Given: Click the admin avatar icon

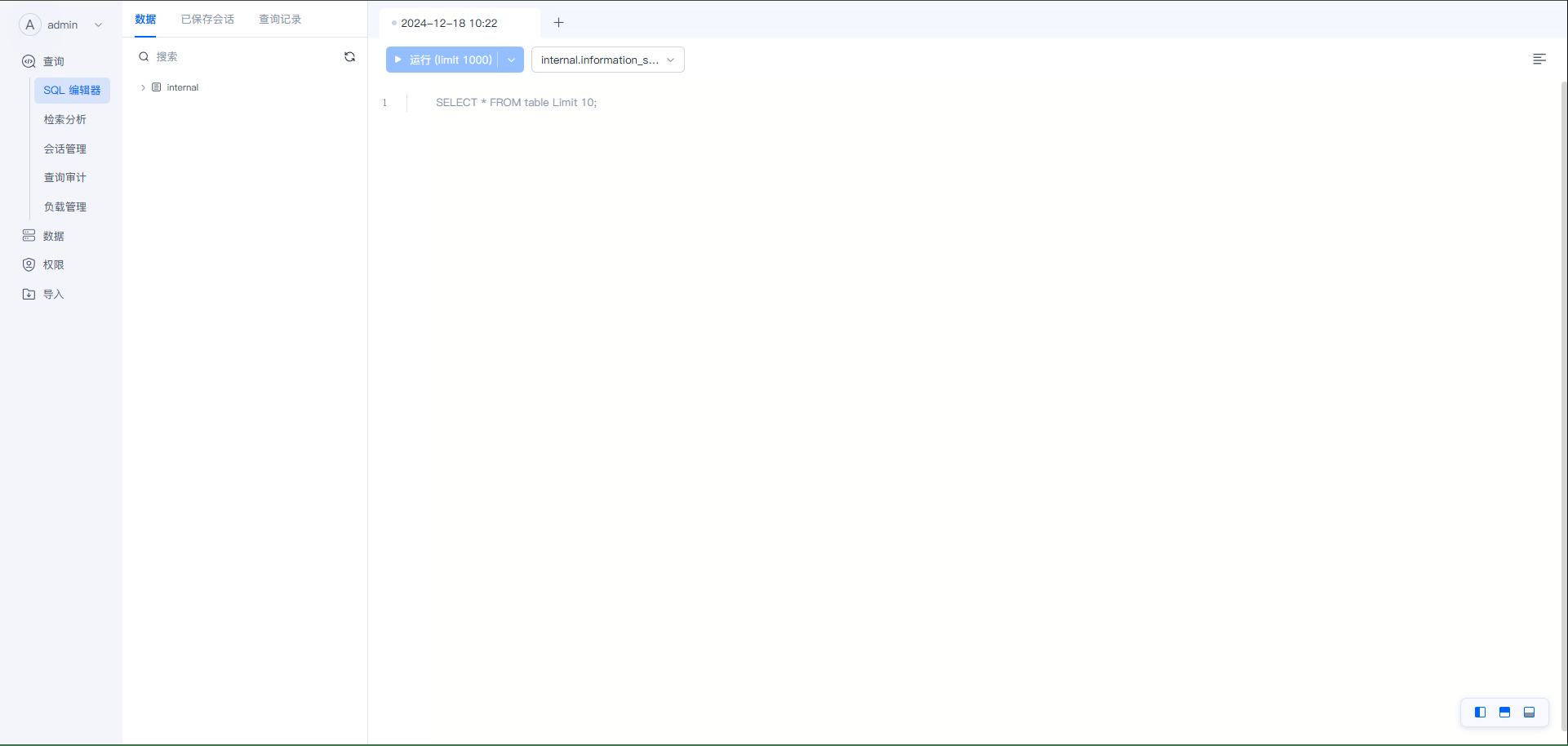Looking at the screenshot, I should tap(30, 25).
